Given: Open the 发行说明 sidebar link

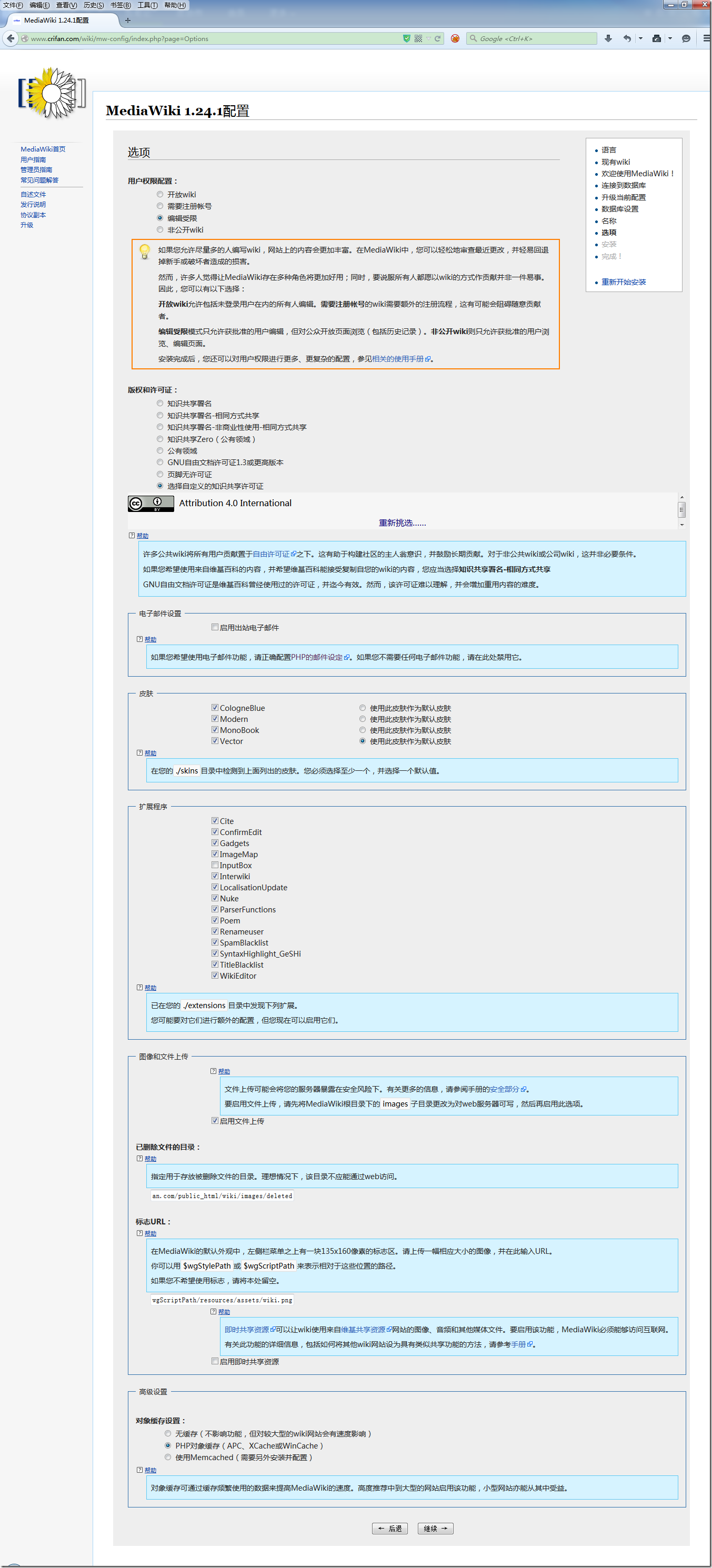Looking at the screenshot, I should (x=33, y=205).
